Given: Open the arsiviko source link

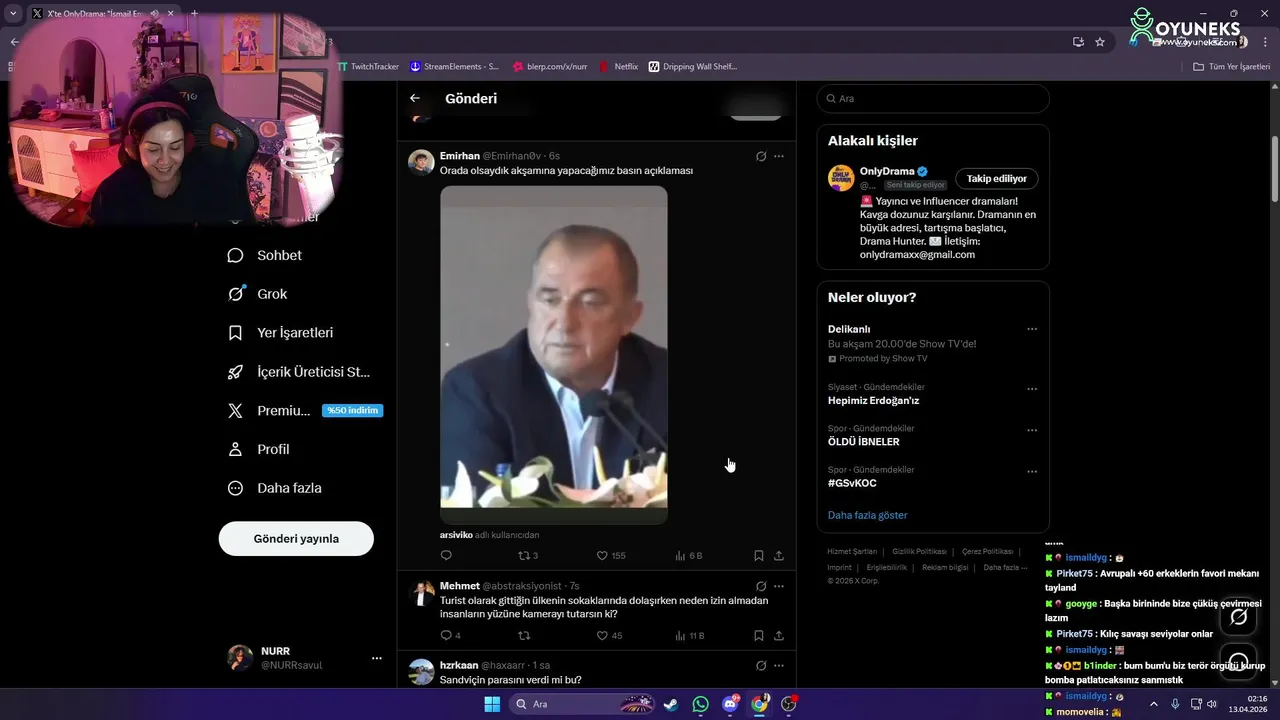Looking at the screenshot, I should point(456,535).
